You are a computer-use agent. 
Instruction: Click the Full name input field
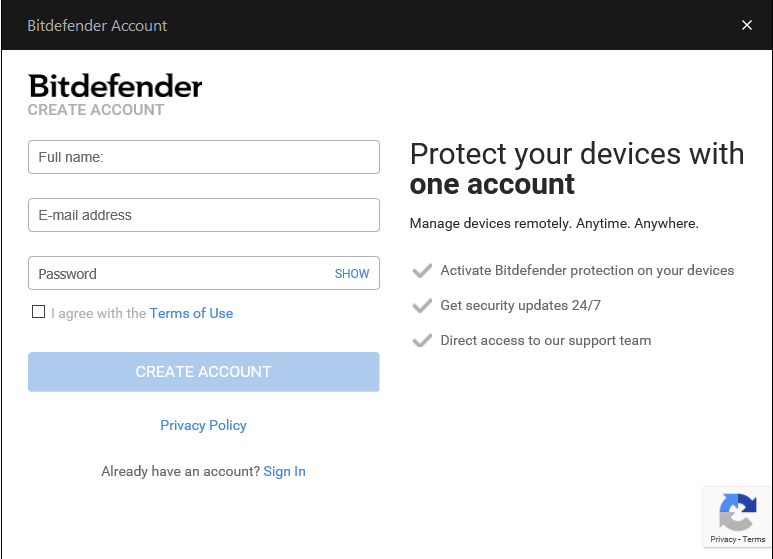click(x=204, y=157)
